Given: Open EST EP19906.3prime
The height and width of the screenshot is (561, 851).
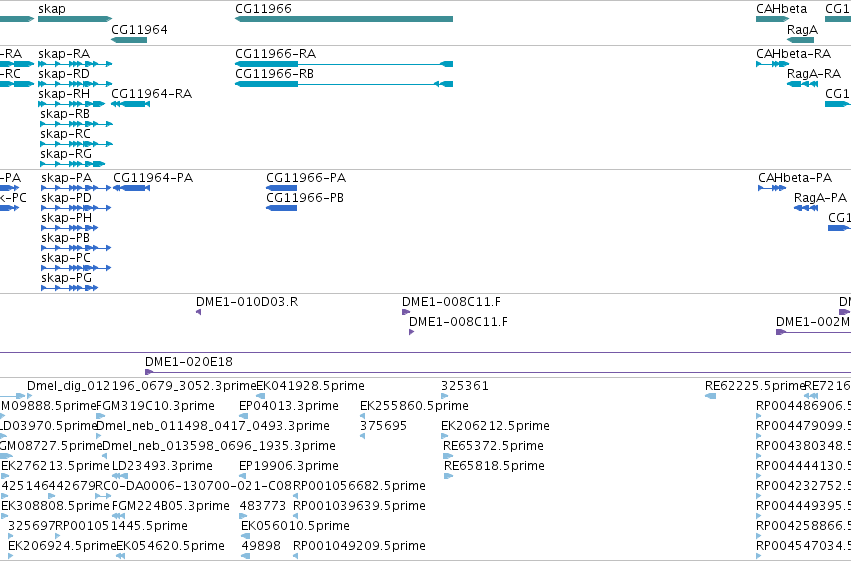Looking at the screenshot, I should pyautogui.click(x=288, y=466).
